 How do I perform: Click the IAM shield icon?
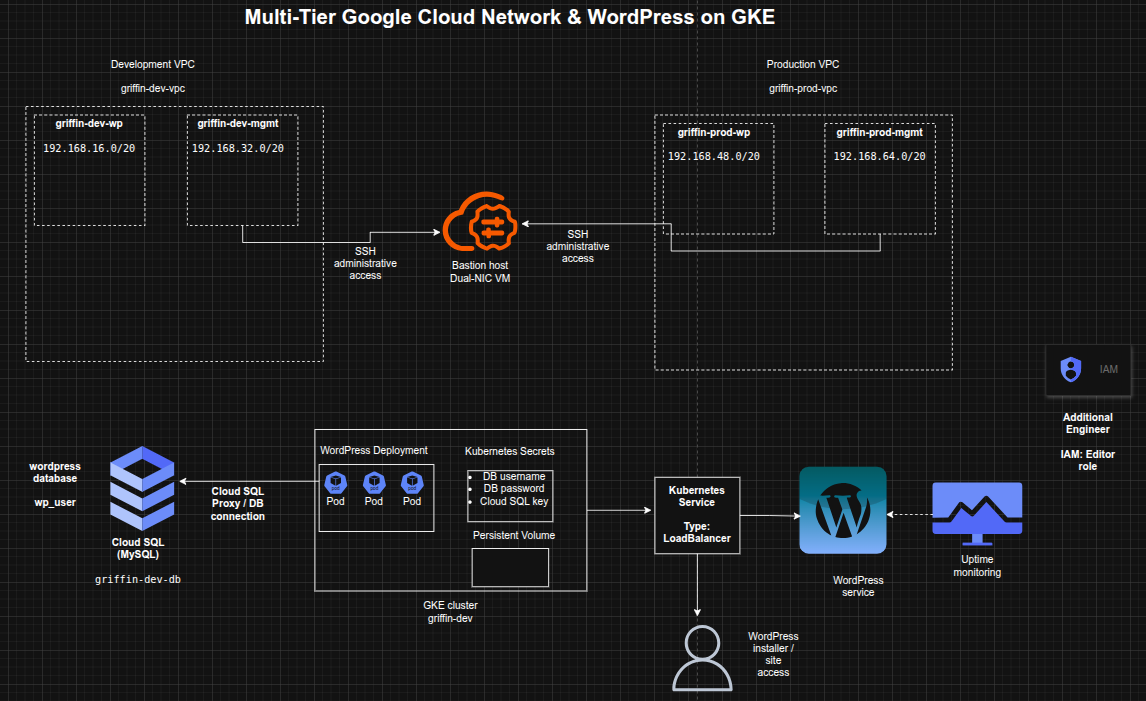1070,369
